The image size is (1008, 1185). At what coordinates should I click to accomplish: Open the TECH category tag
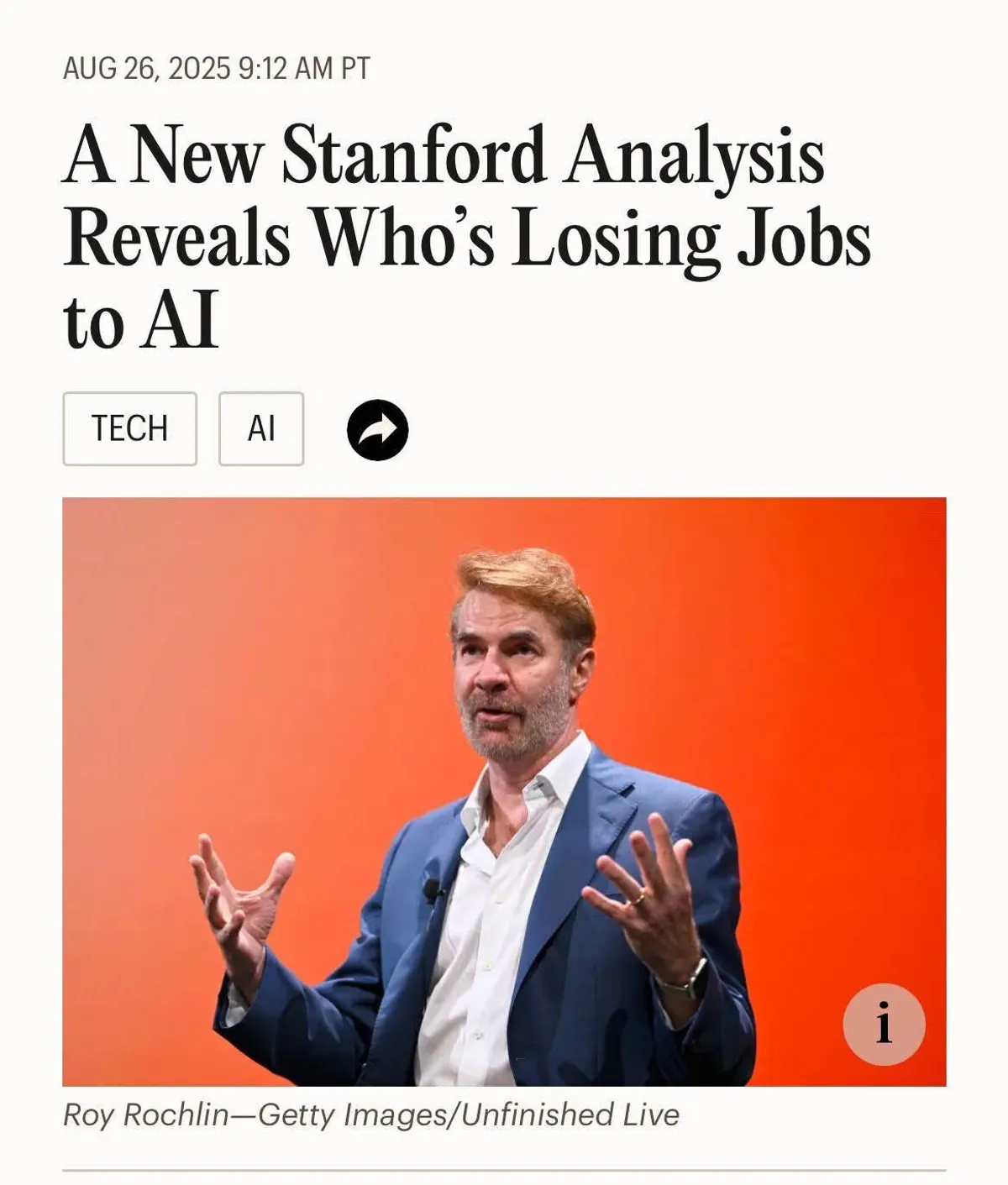pyautogui.click(x=129, y=429)
